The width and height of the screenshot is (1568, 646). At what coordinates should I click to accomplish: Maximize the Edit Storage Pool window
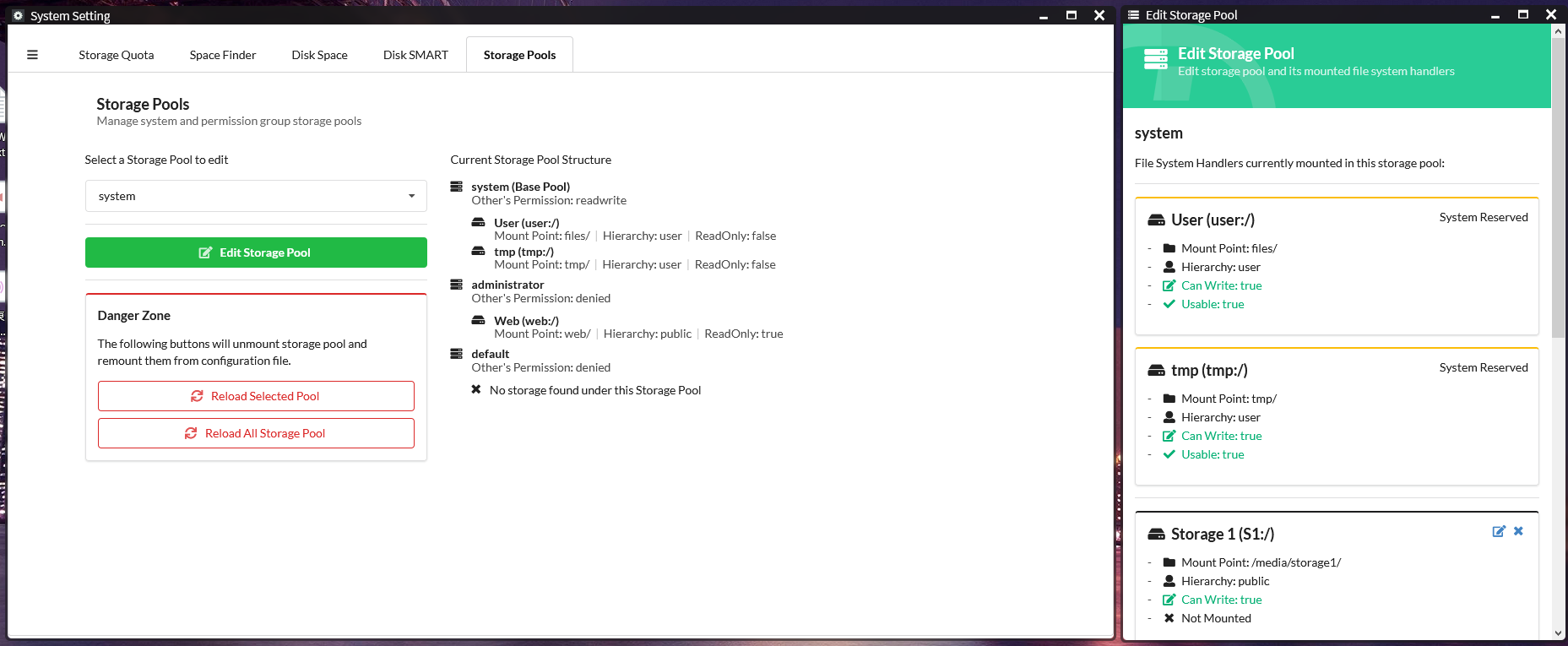click(x=1522, y=14)
